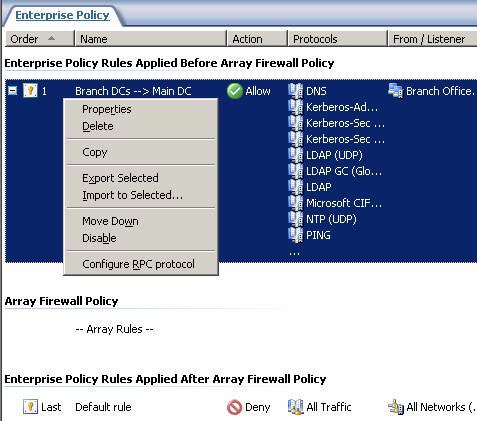Click the All Traffic protocol icon

295,407
